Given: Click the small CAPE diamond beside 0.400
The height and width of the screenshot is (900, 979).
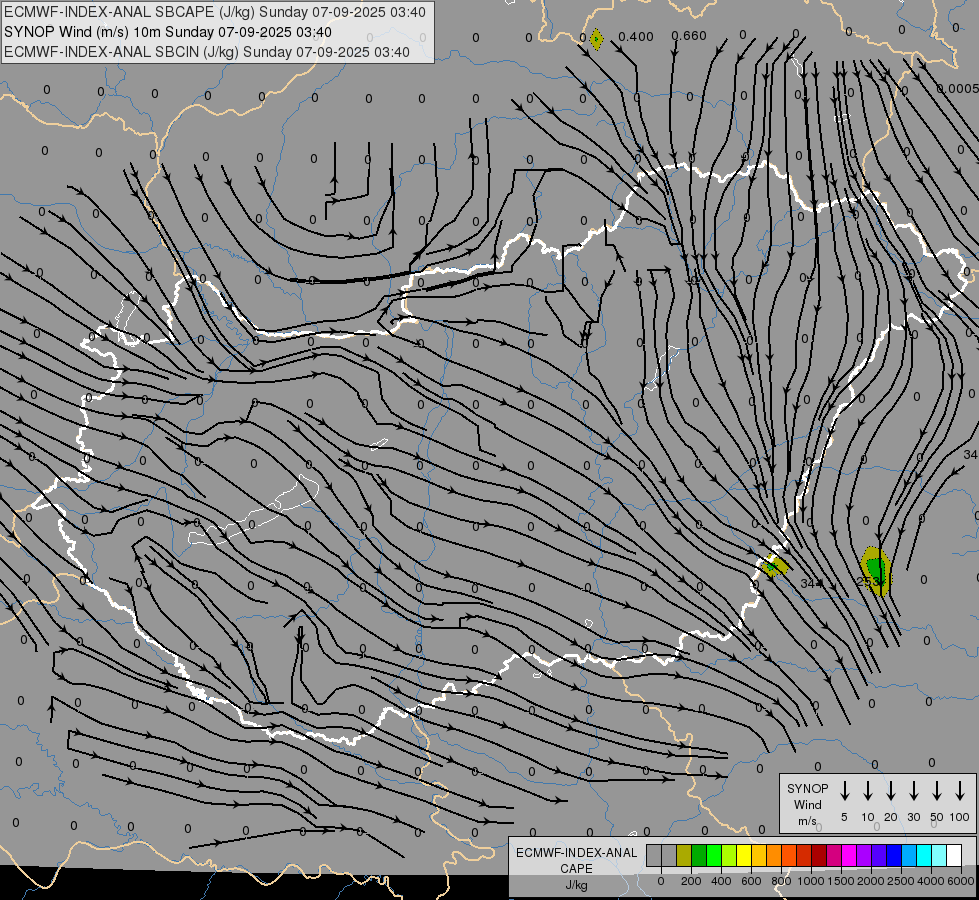Looking at the screenshot, I should [596, 39].
